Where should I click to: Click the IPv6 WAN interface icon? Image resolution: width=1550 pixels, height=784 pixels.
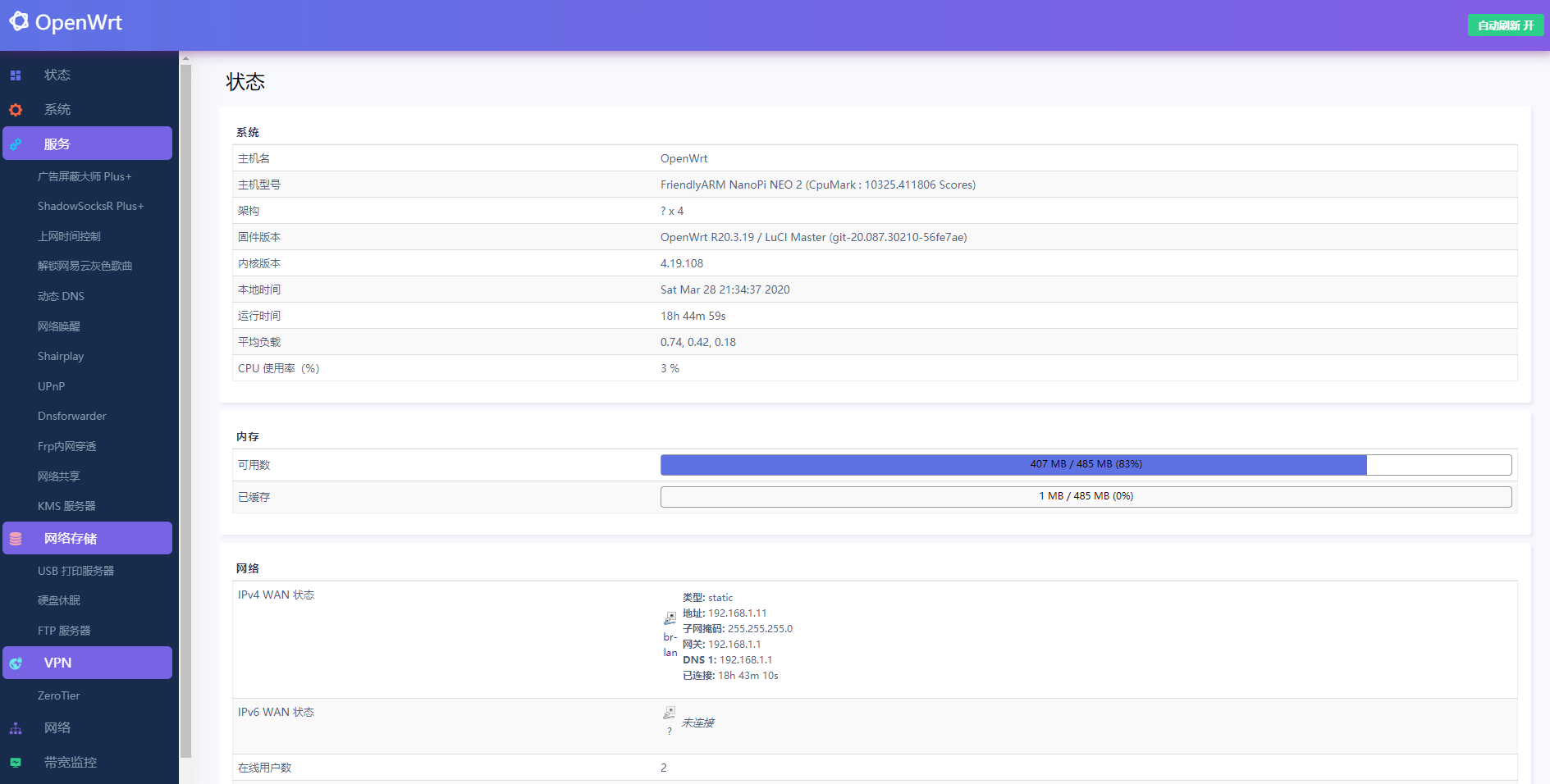(670, 713)
